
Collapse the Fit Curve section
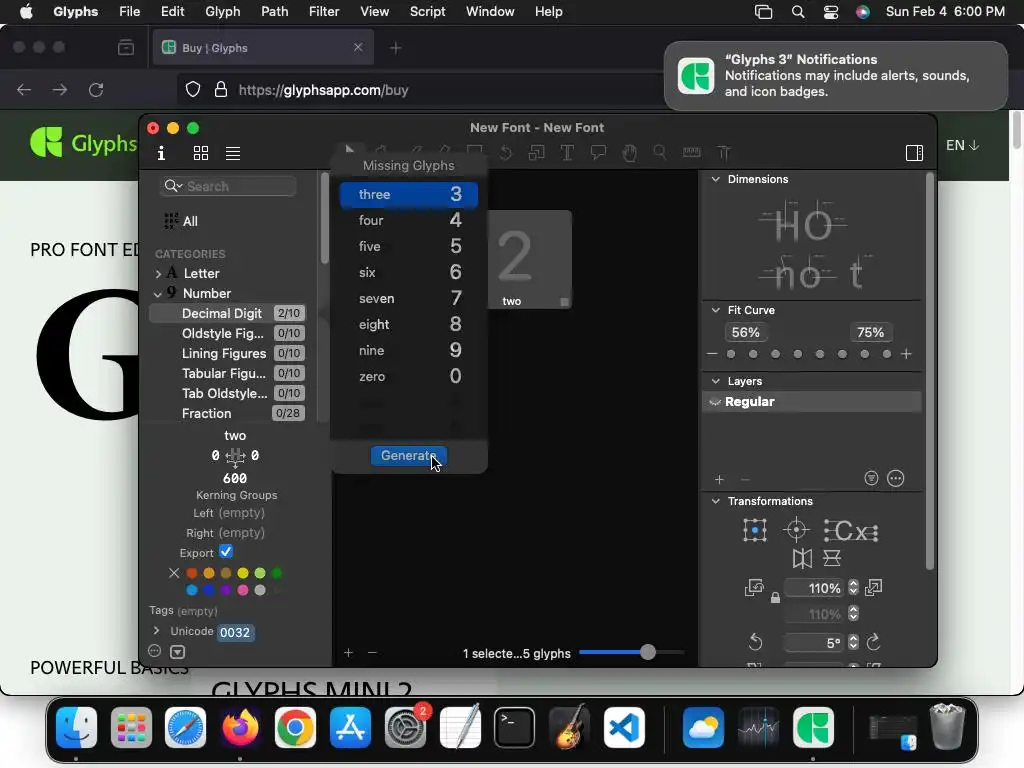[x=716, y=310]
